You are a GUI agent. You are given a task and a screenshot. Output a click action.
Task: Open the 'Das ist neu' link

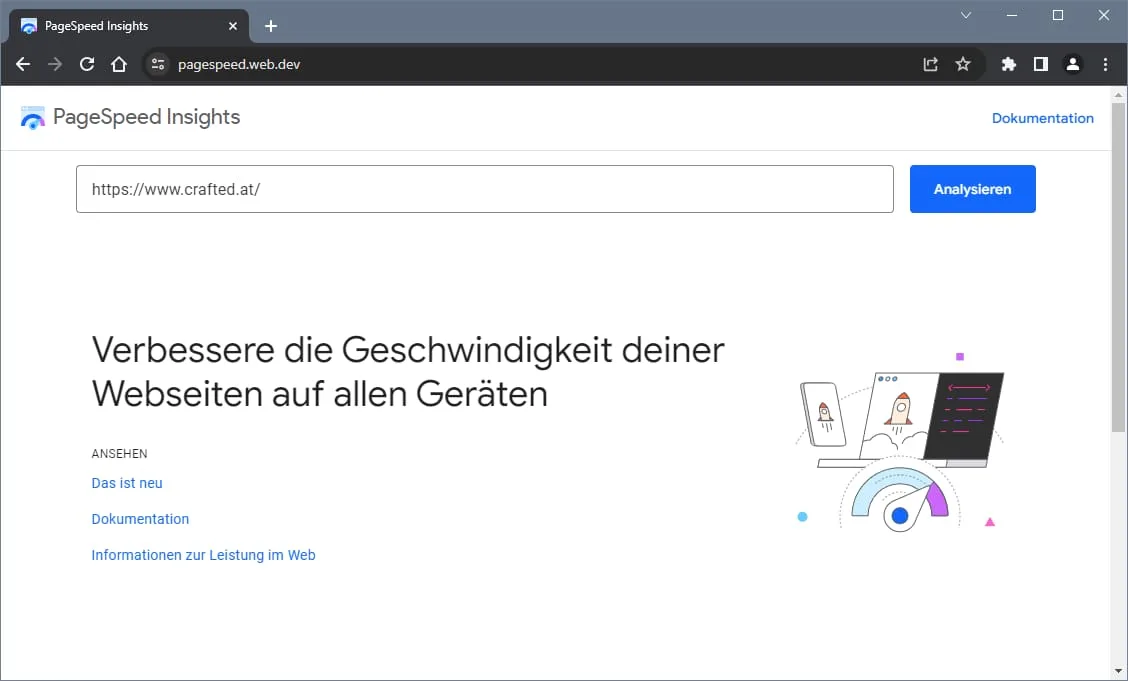(x=127, y=483)
